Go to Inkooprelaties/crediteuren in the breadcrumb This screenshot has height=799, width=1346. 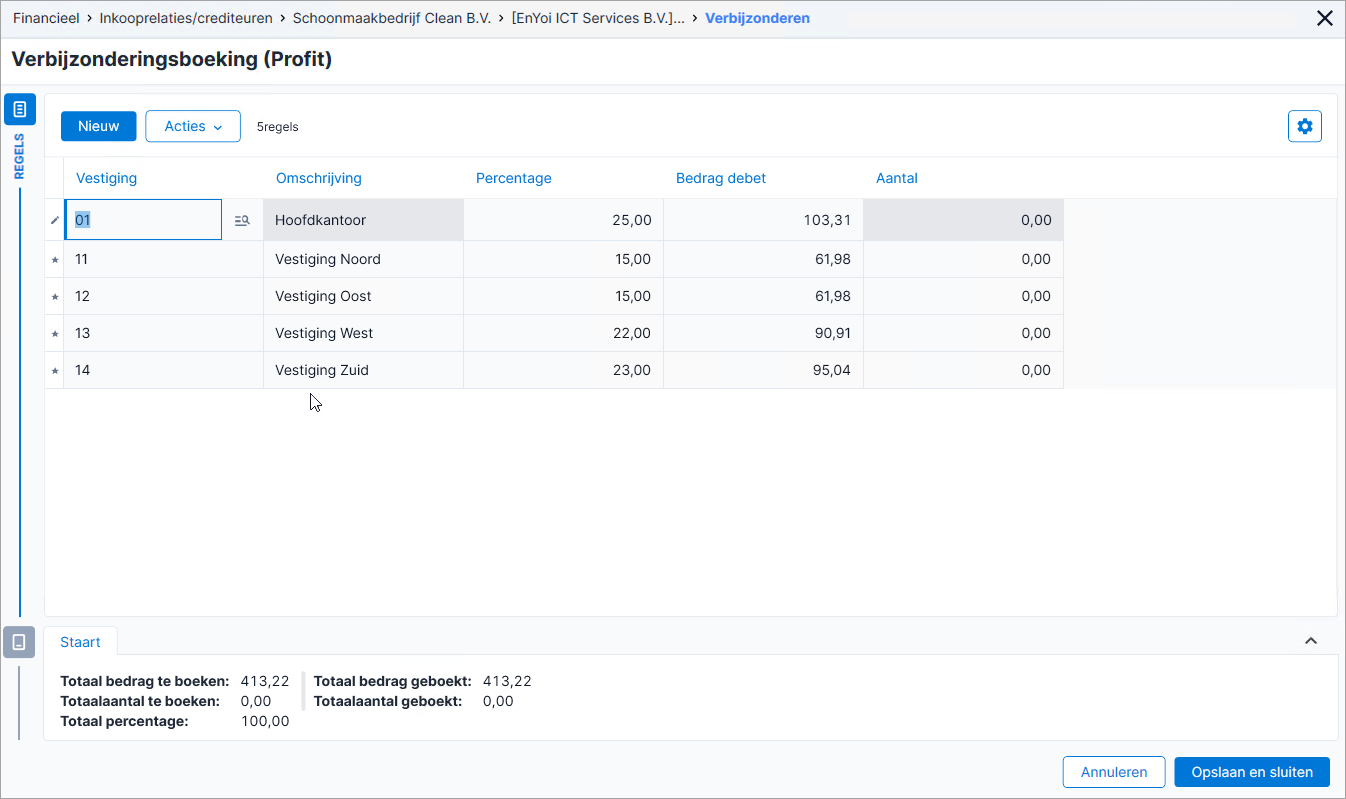pos(186,18)
